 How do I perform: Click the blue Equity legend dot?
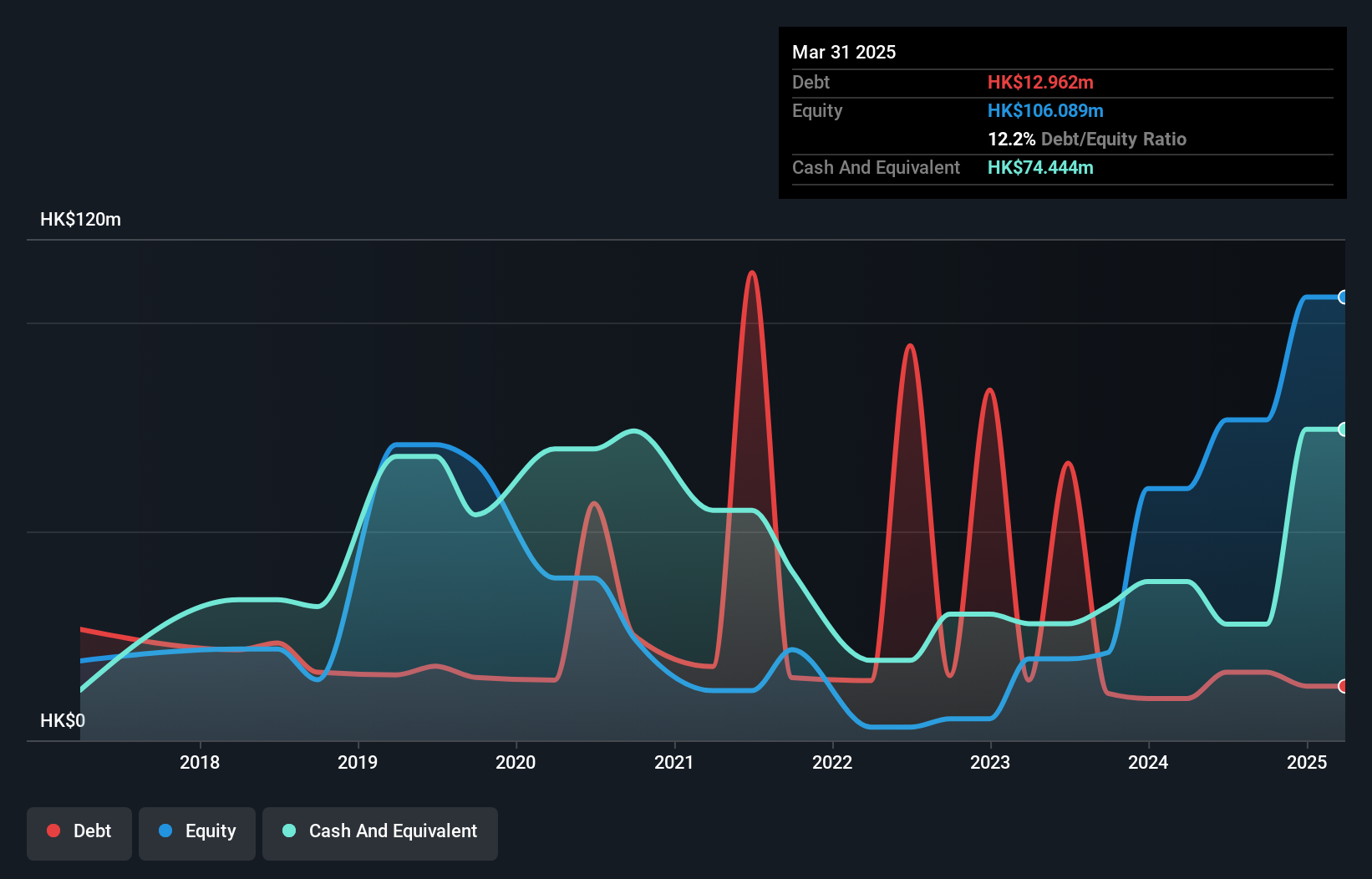click(x=165, y=831)
